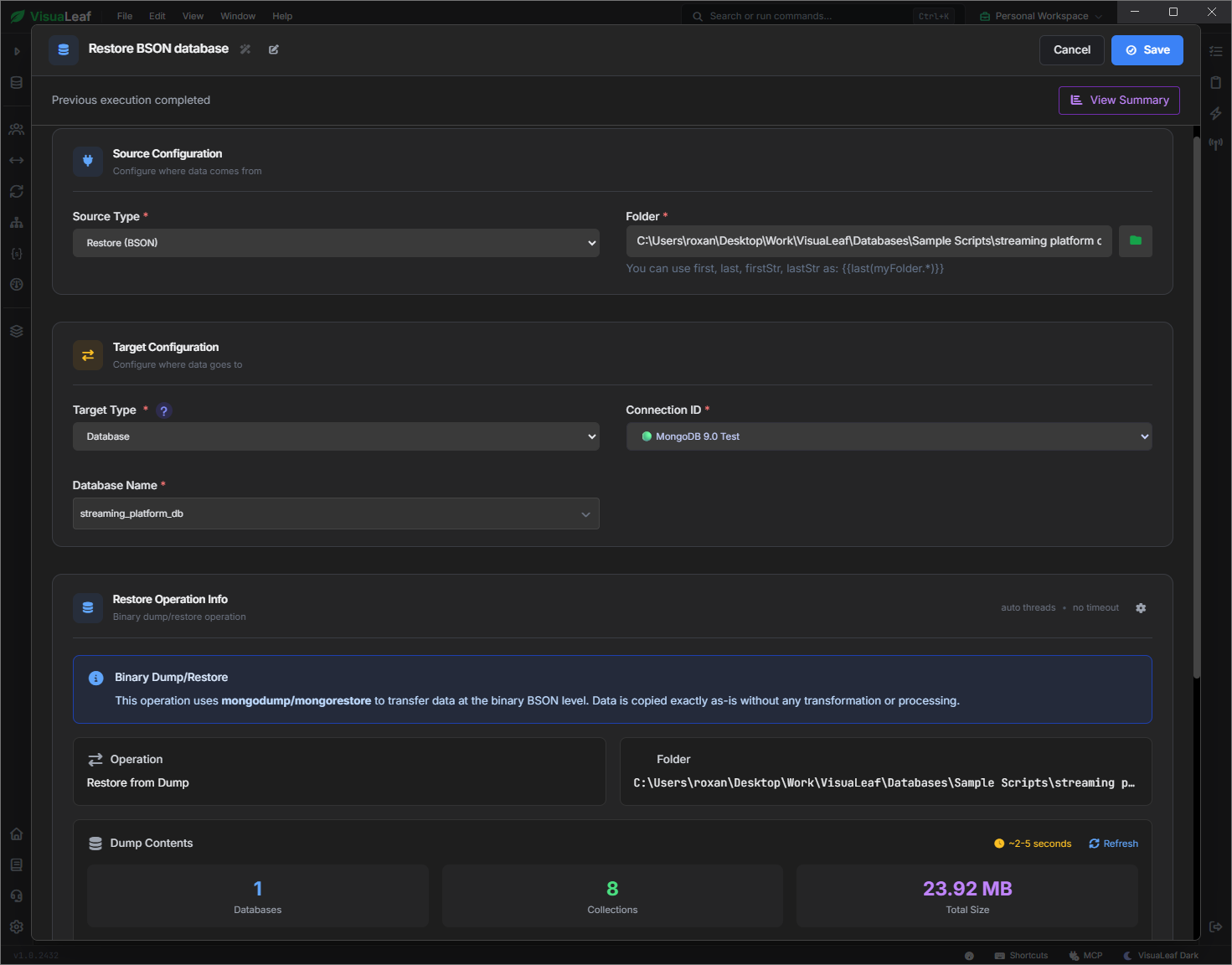Screen dimensions: 1232x965
Task: Click the sync arrows sidebar icon
Action: click(x=16, y=192)
